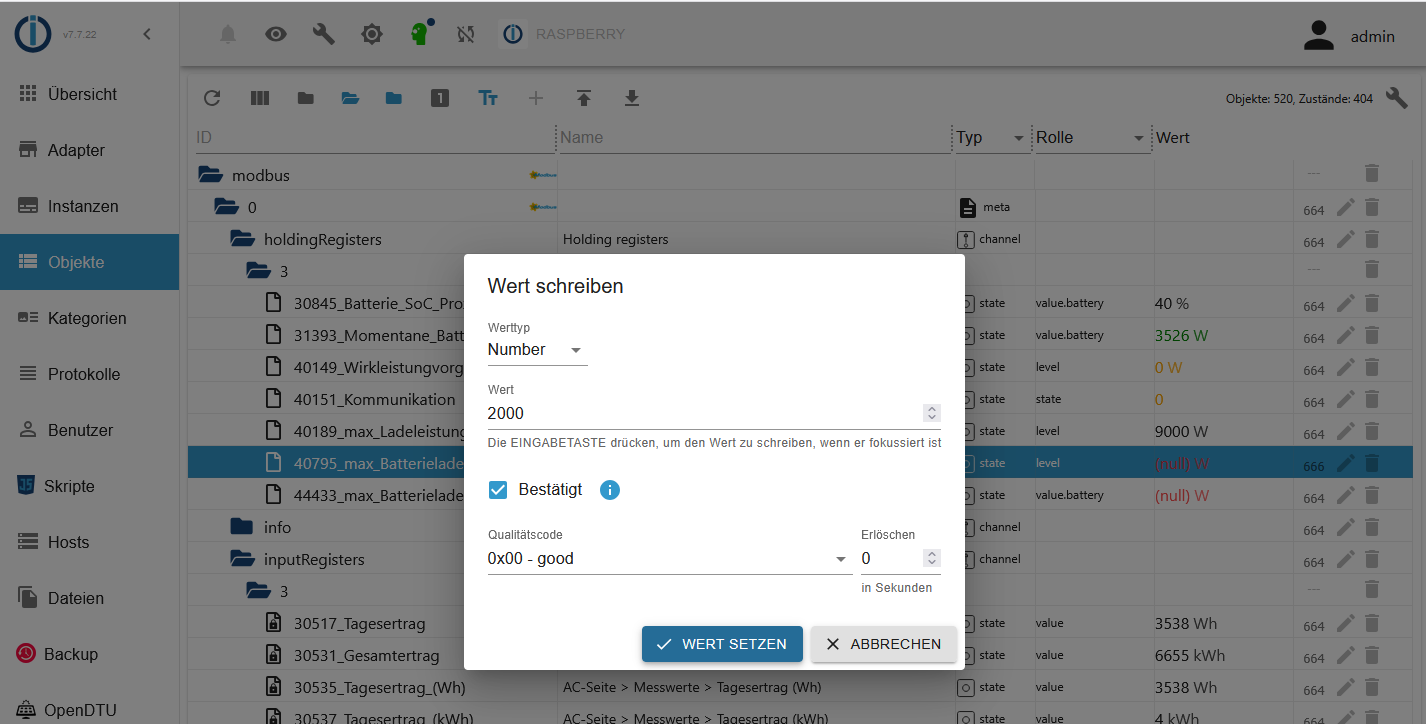1426x724 pixels.
Task: Uncheck the Bestätigt checkbox
Action: pos(497,490)
